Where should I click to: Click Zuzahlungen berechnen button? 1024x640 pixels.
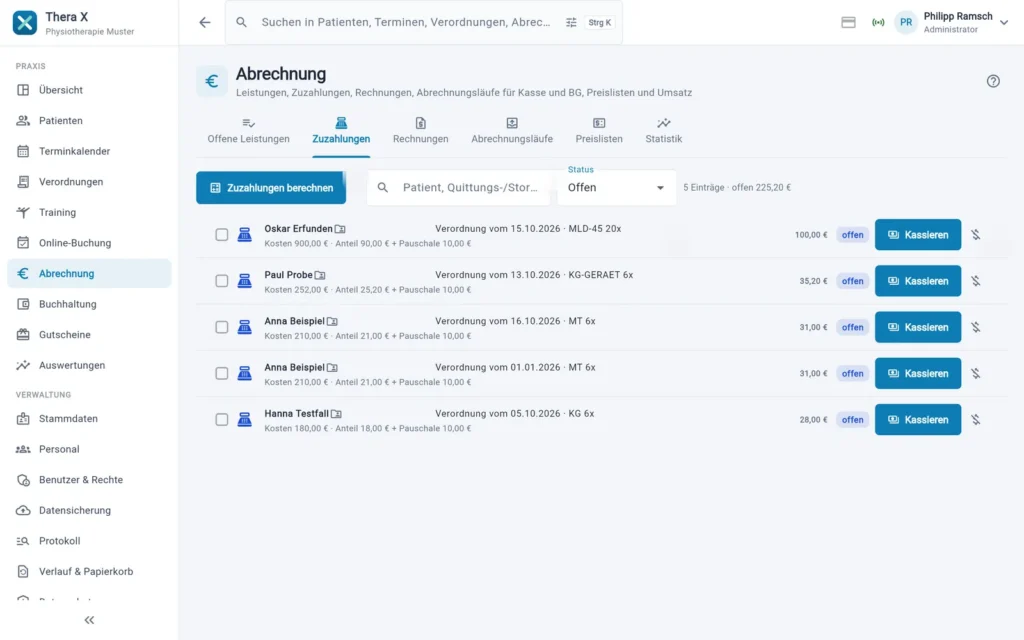pyautogui.click(x=271, y=187)
